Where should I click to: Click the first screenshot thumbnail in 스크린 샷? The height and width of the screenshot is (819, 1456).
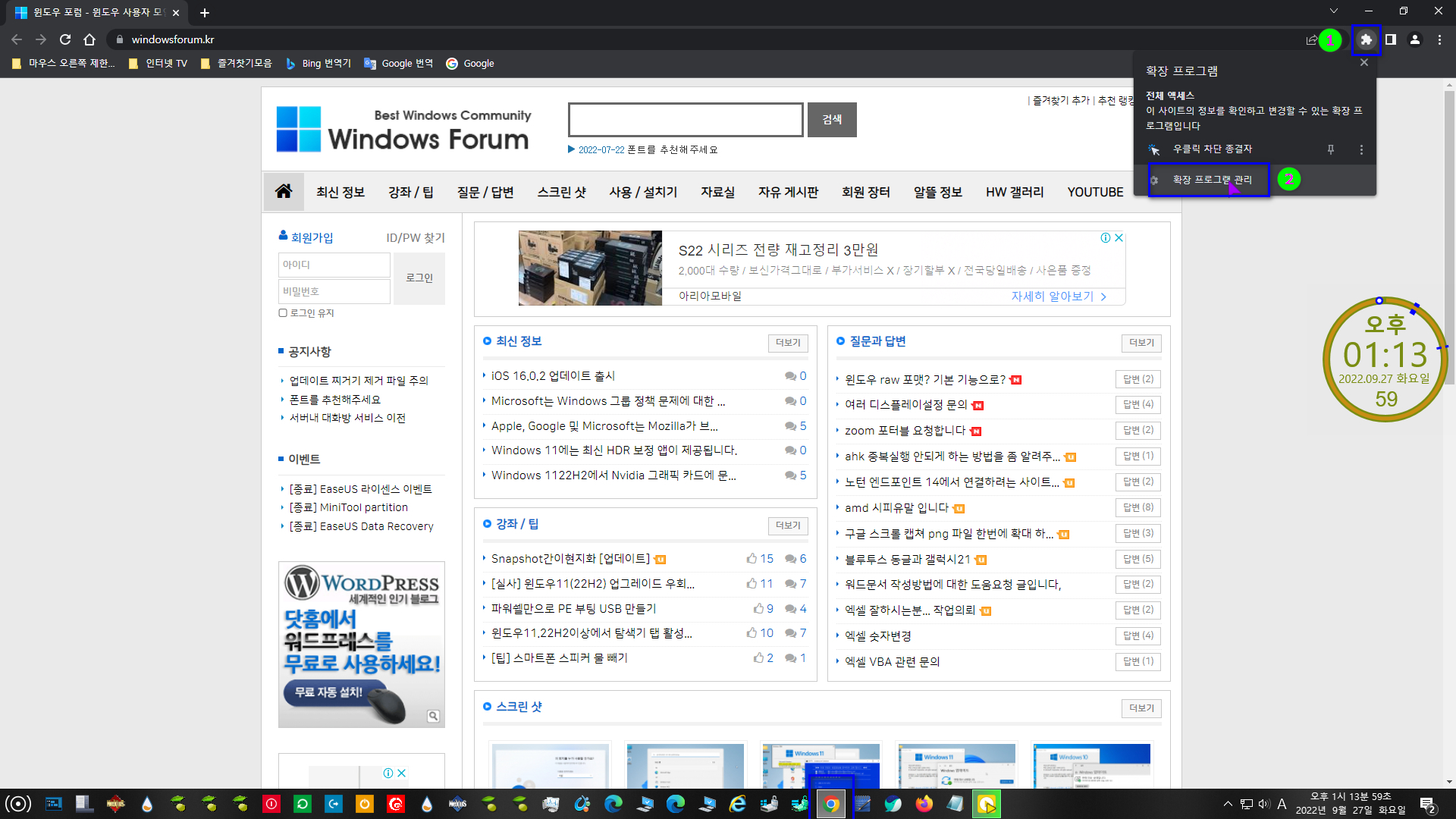pyautogui.click(x=551, y=766)
